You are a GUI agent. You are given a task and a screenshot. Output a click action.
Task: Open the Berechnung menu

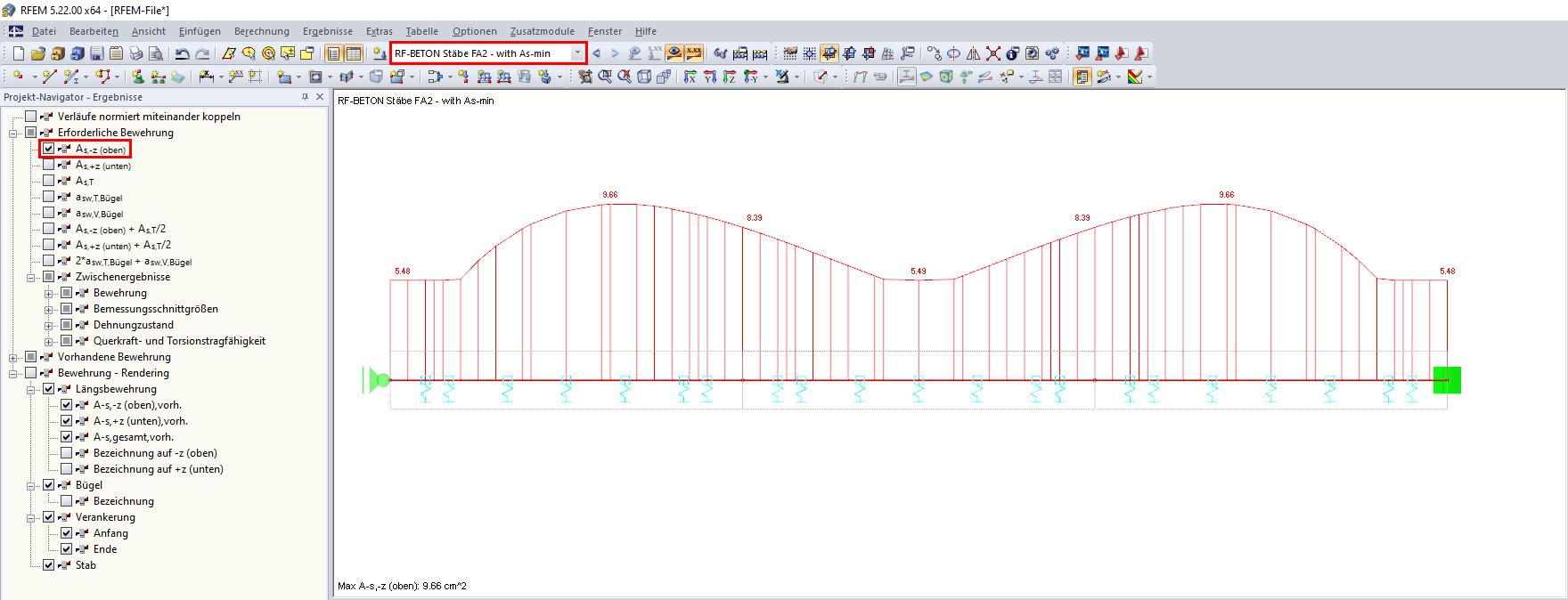click(262, 31)
